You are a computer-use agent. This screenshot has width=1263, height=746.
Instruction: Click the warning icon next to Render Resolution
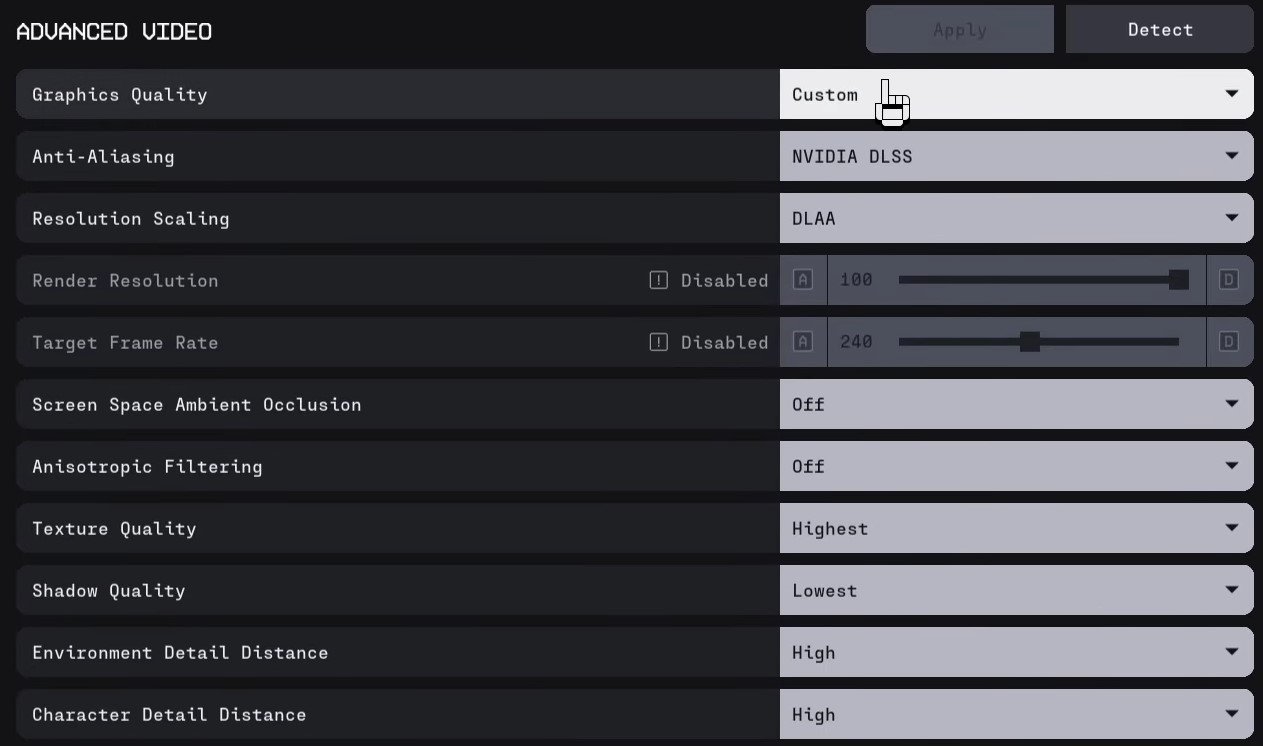[x=658, y=280]
